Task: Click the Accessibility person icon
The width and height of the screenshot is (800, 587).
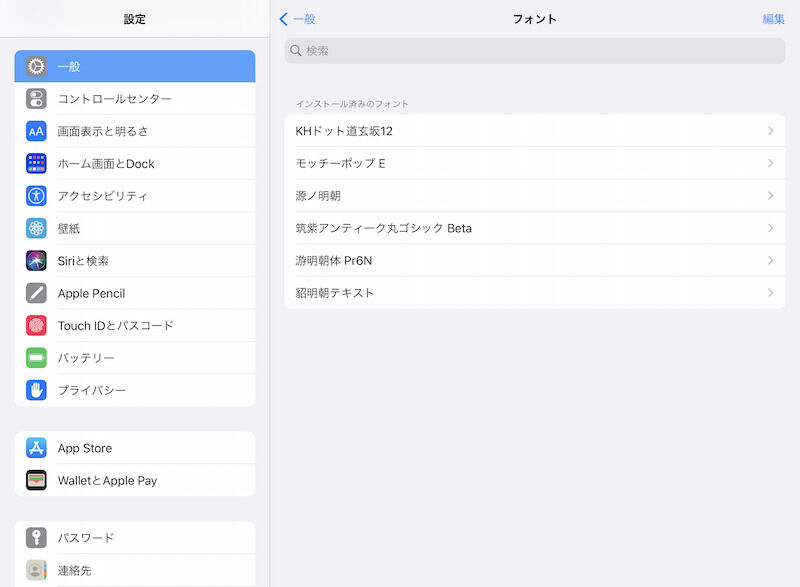Action: (36, 196)
